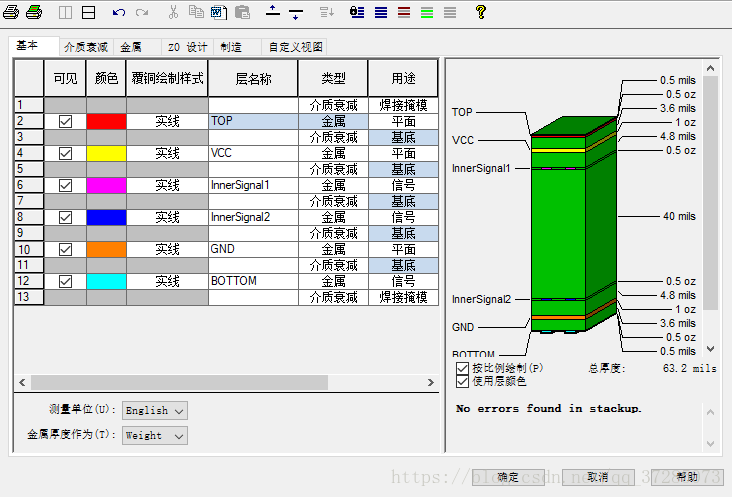Image resolution: width=732 pixels, height=497 pixels.
Task: Click the 确定 button
Action: pyautogui.click(x=508, y=477)
